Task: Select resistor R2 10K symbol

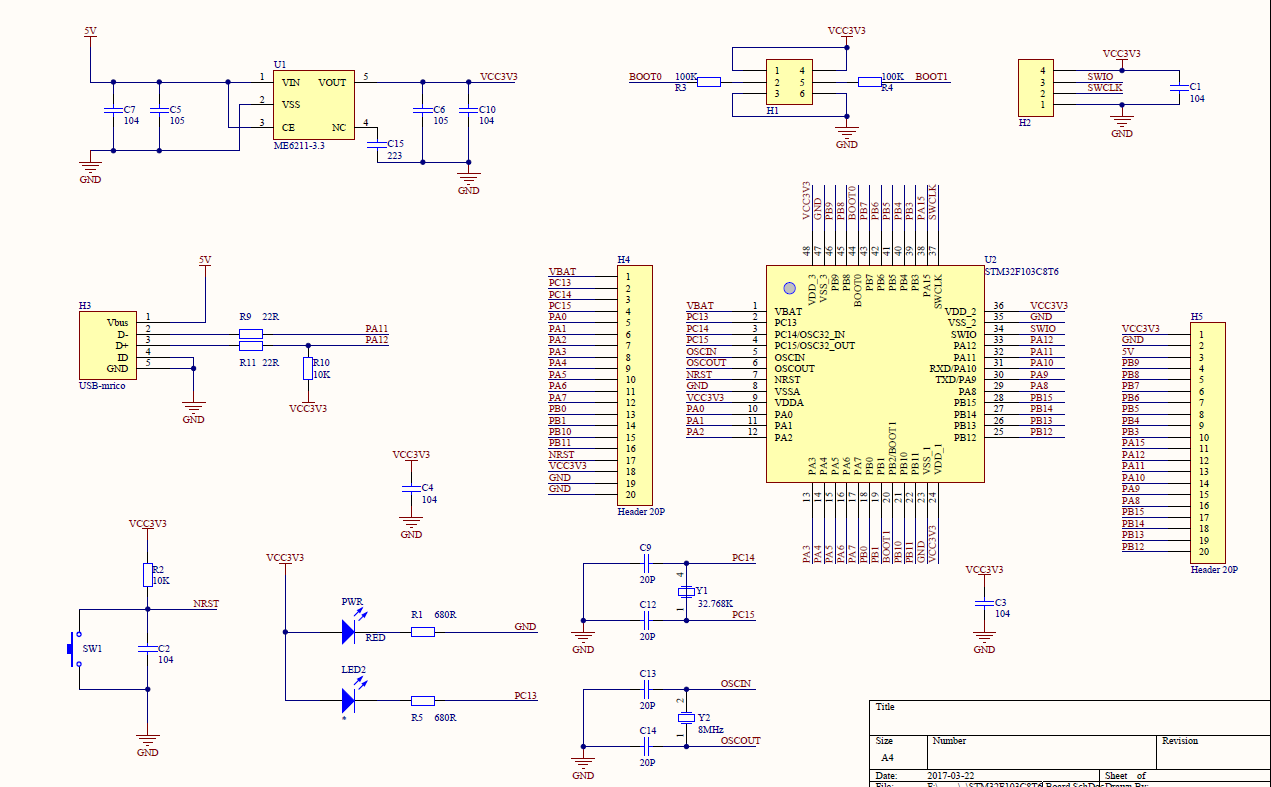Action: tap(147, 574)
